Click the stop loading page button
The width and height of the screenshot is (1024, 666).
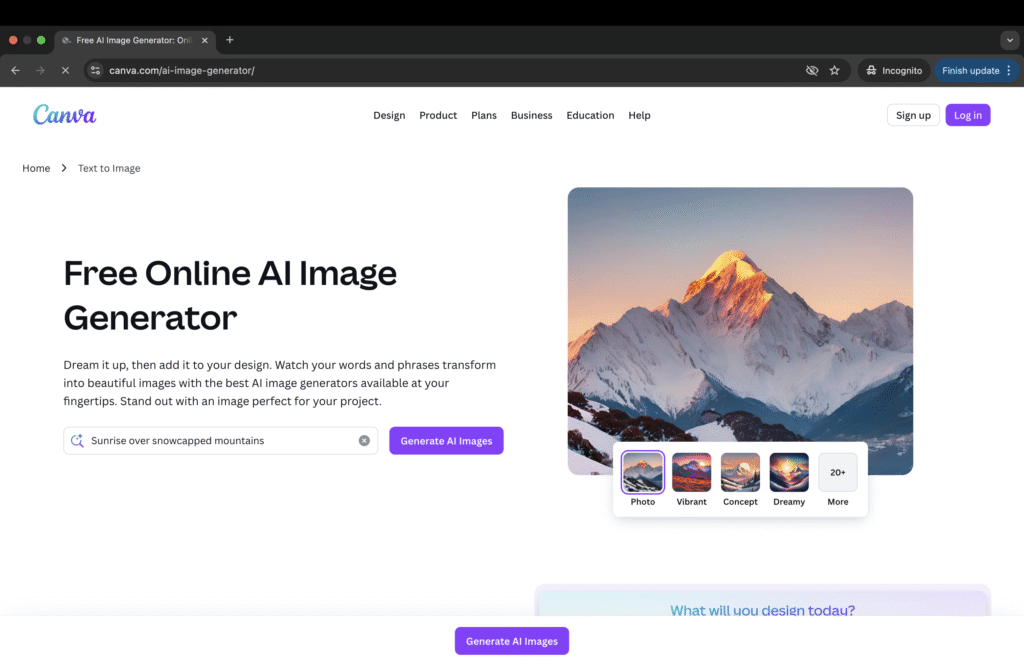point(65,71)
